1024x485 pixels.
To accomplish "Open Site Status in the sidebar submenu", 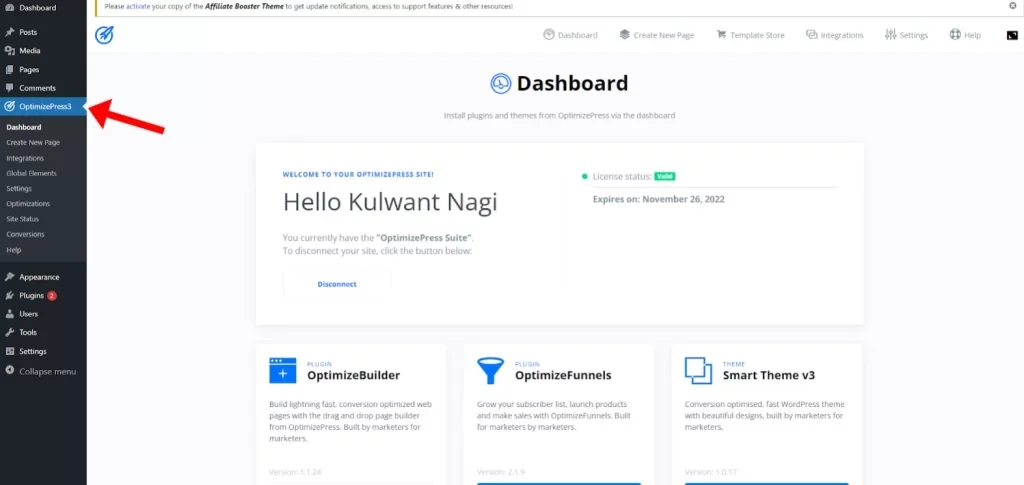I will [x=22, y=218].
